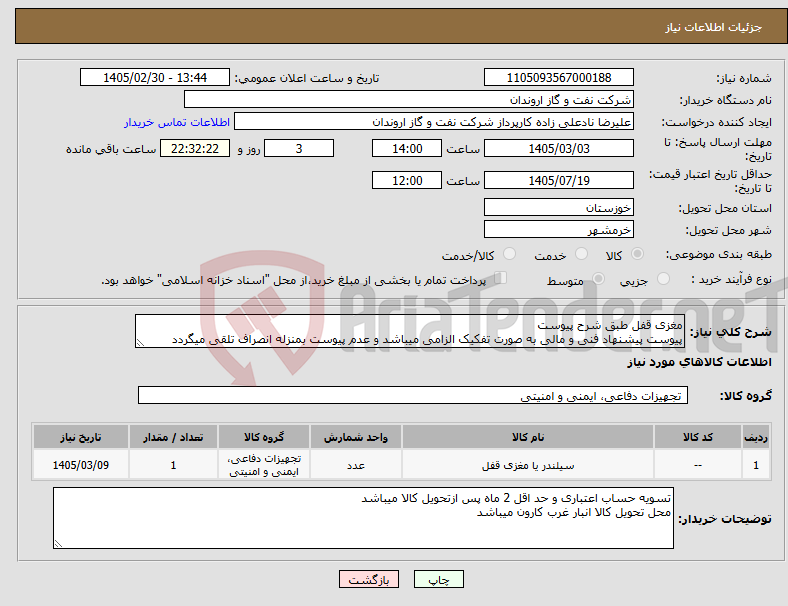
Task: Click the گروه کالا column header
Action: pos(264,437)
